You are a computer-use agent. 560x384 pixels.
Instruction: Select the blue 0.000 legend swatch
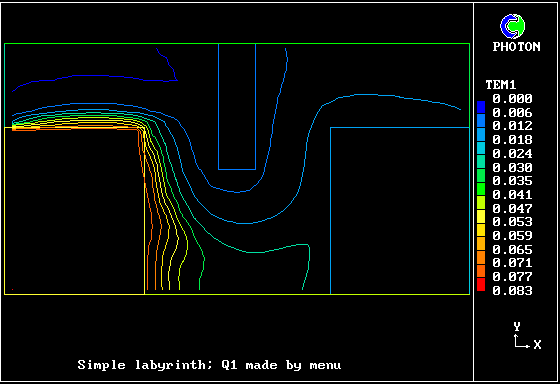pyautogui.click(x=481, y=107)
